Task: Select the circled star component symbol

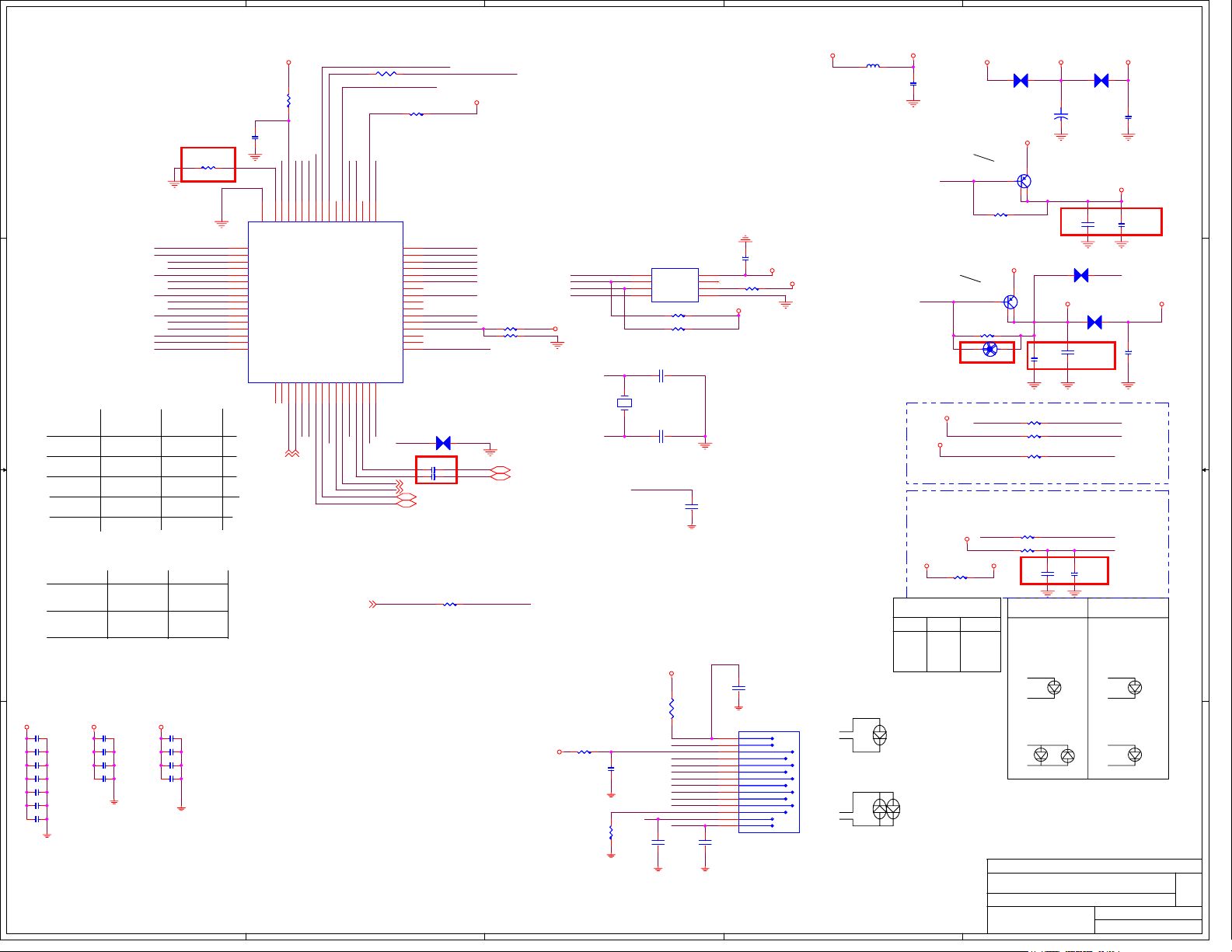Action: click(989, 349)
